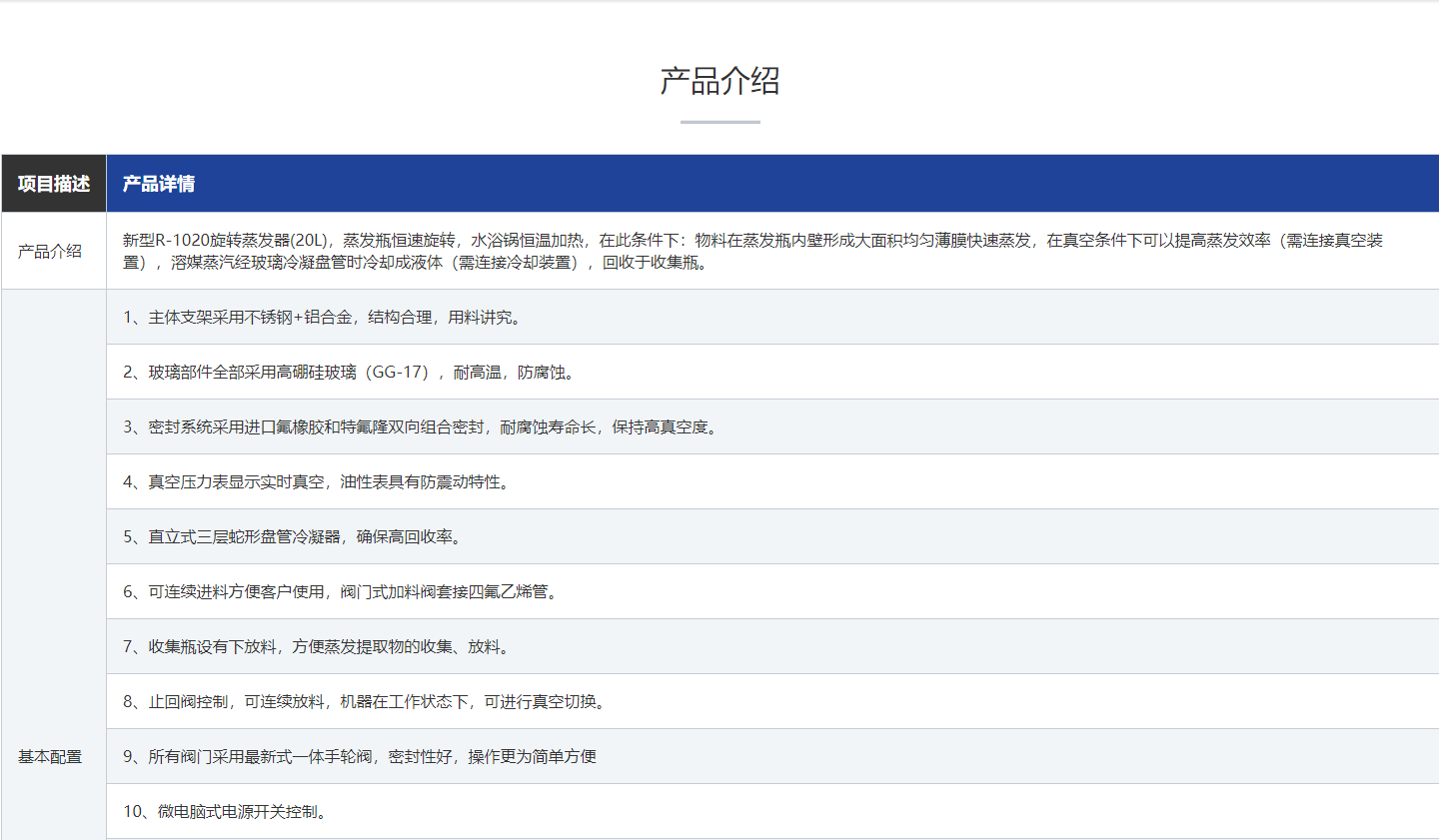Click the 基本配置 row label
The height and width of the screenshot is (840, 1439).
point(50,757)
